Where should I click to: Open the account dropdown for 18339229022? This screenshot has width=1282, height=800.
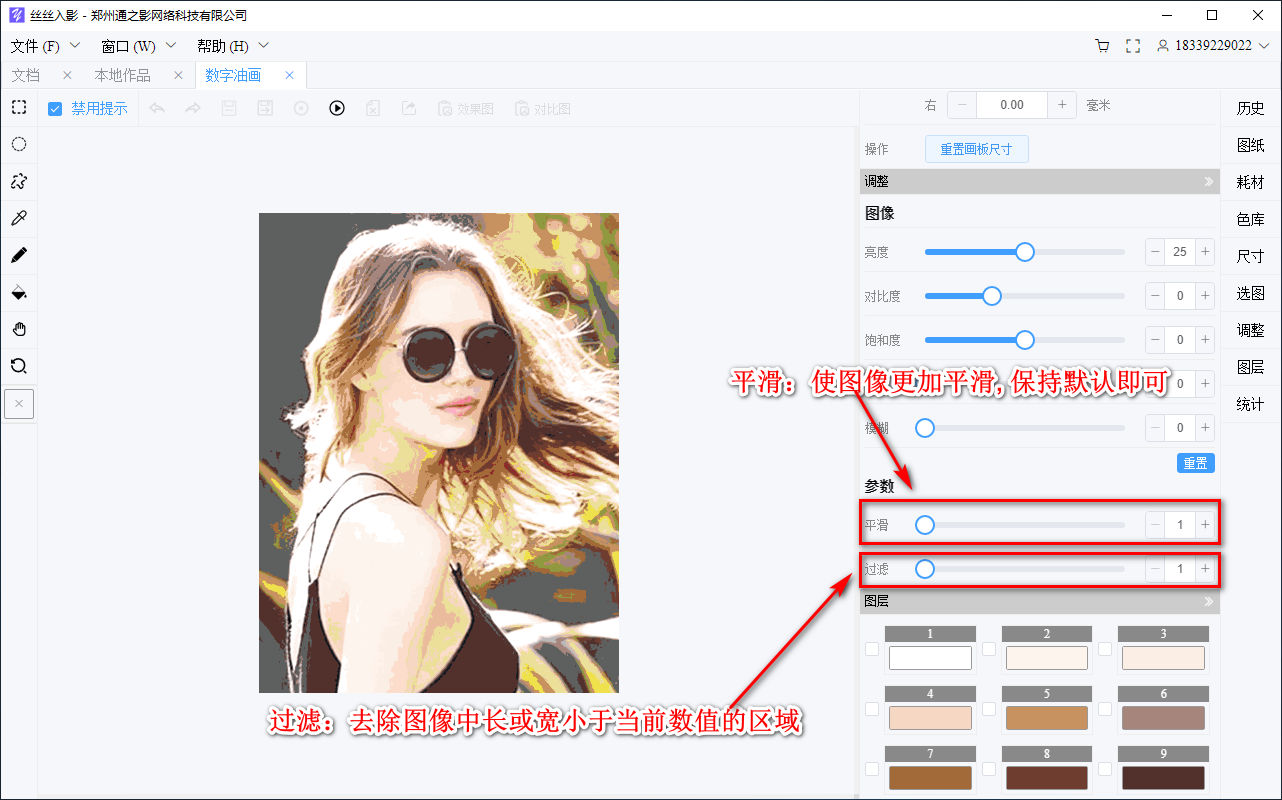1213,45
